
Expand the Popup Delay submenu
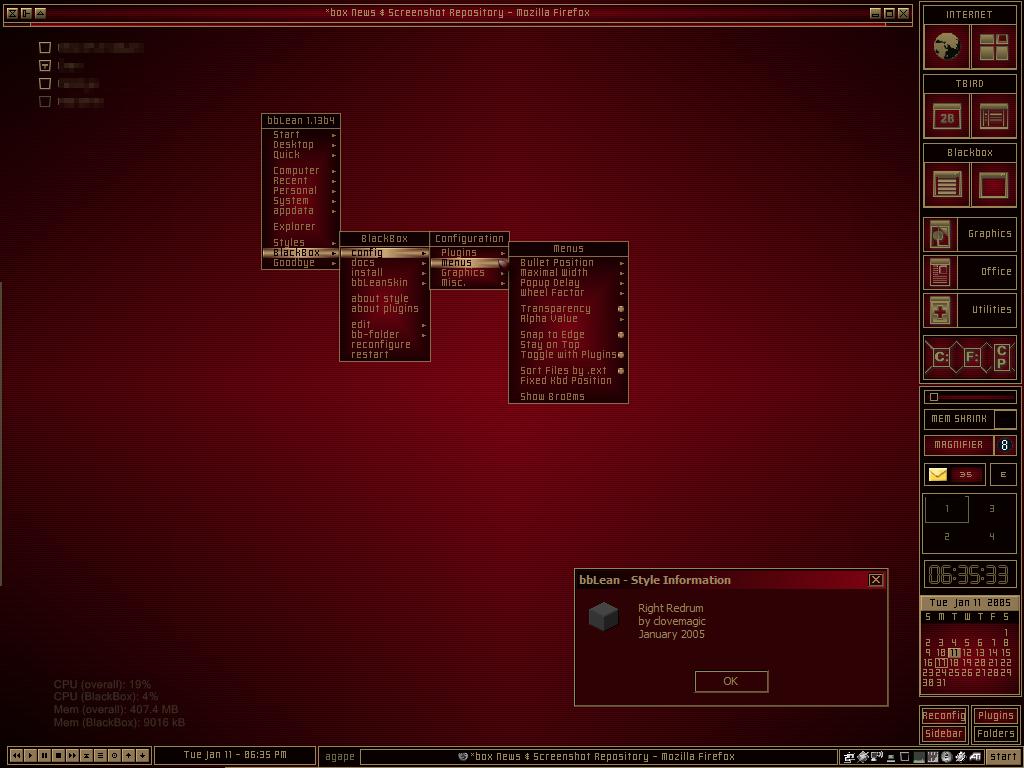568,283
